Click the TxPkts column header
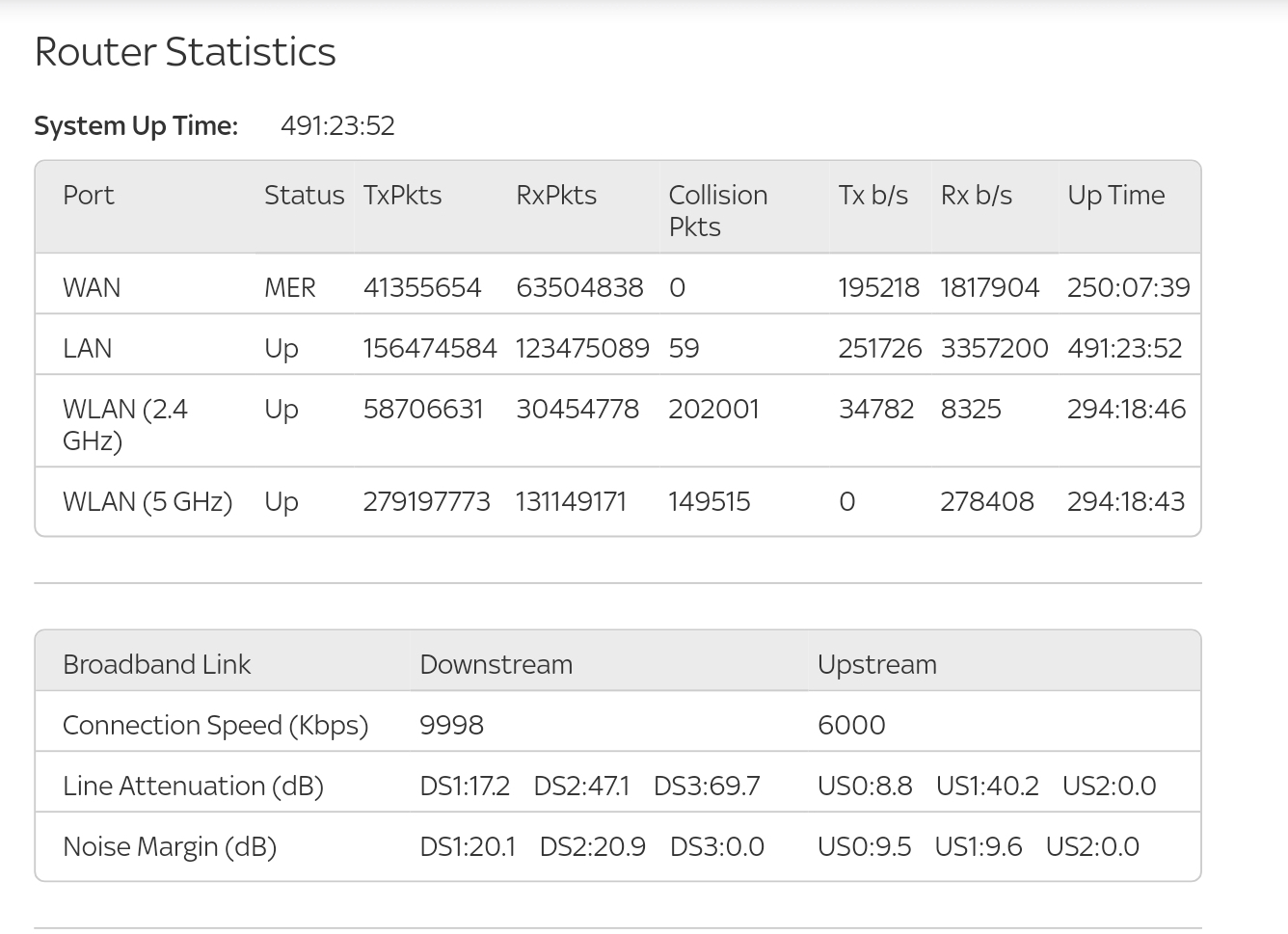This screenshot has height=934, width=1288. point(402,196)
